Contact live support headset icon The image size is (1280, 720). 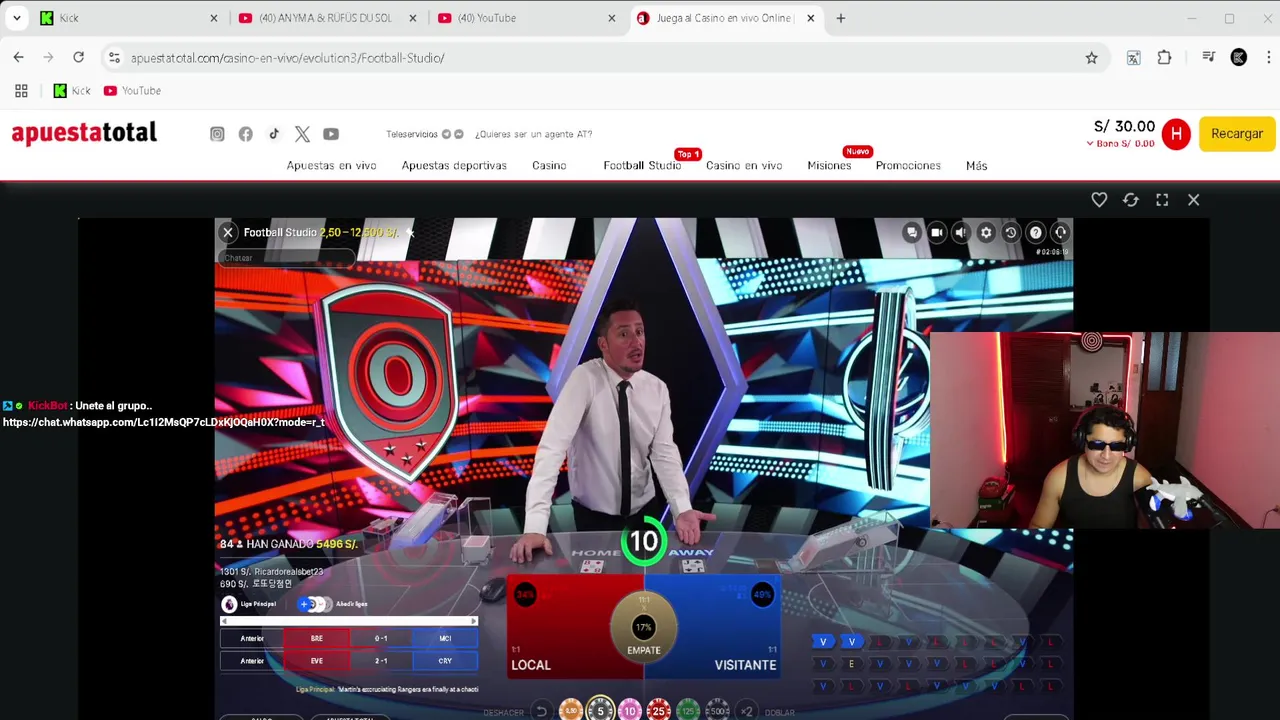click(x=1060, y=232)
